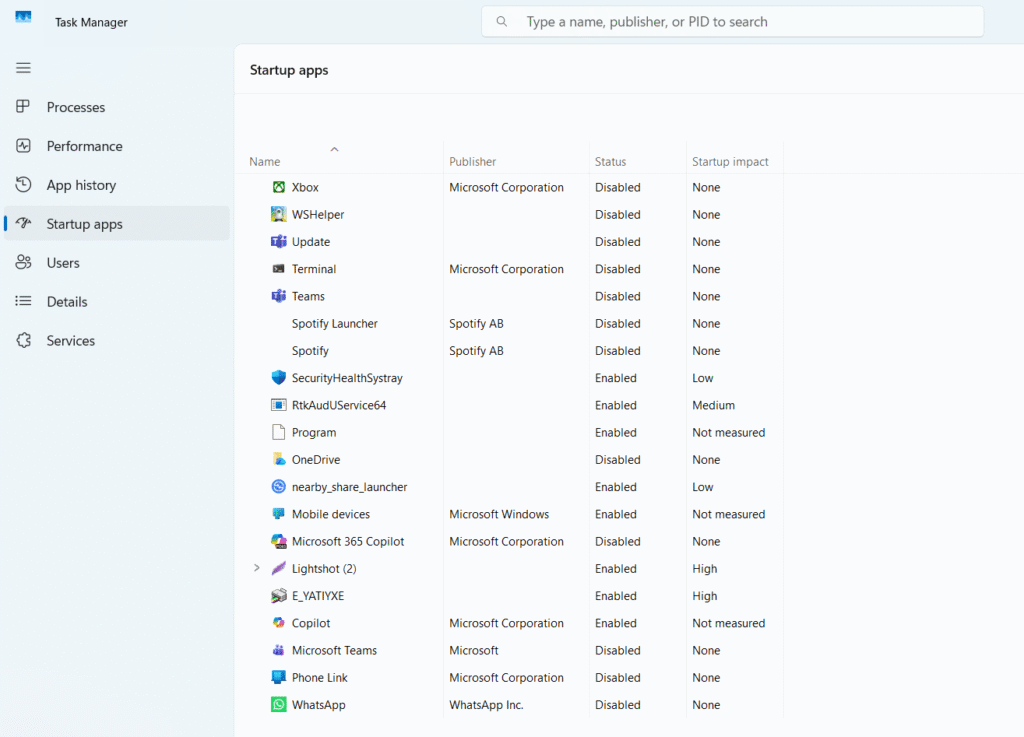
Task: Expand the Lightshot (2) group
Action: tap(257, 568)
